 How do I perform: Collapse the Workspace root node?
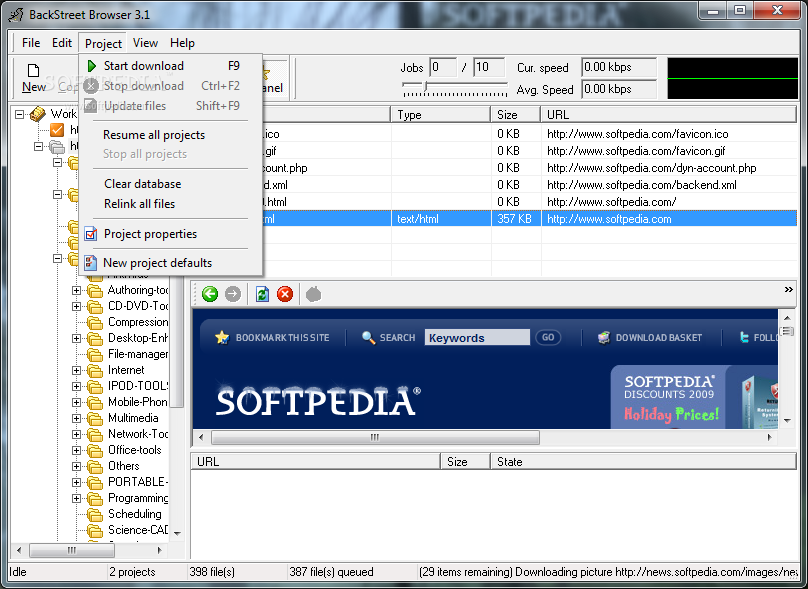tap(20, 114)
